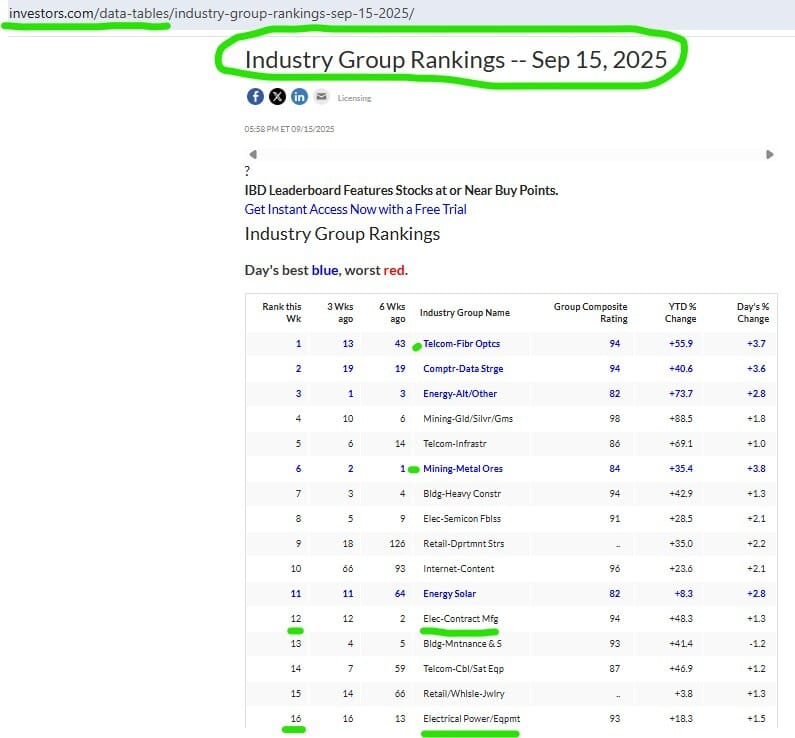The image size is (795, 738).
Task: Select the Energy Solar group name
Action: (x=450, y=594)
